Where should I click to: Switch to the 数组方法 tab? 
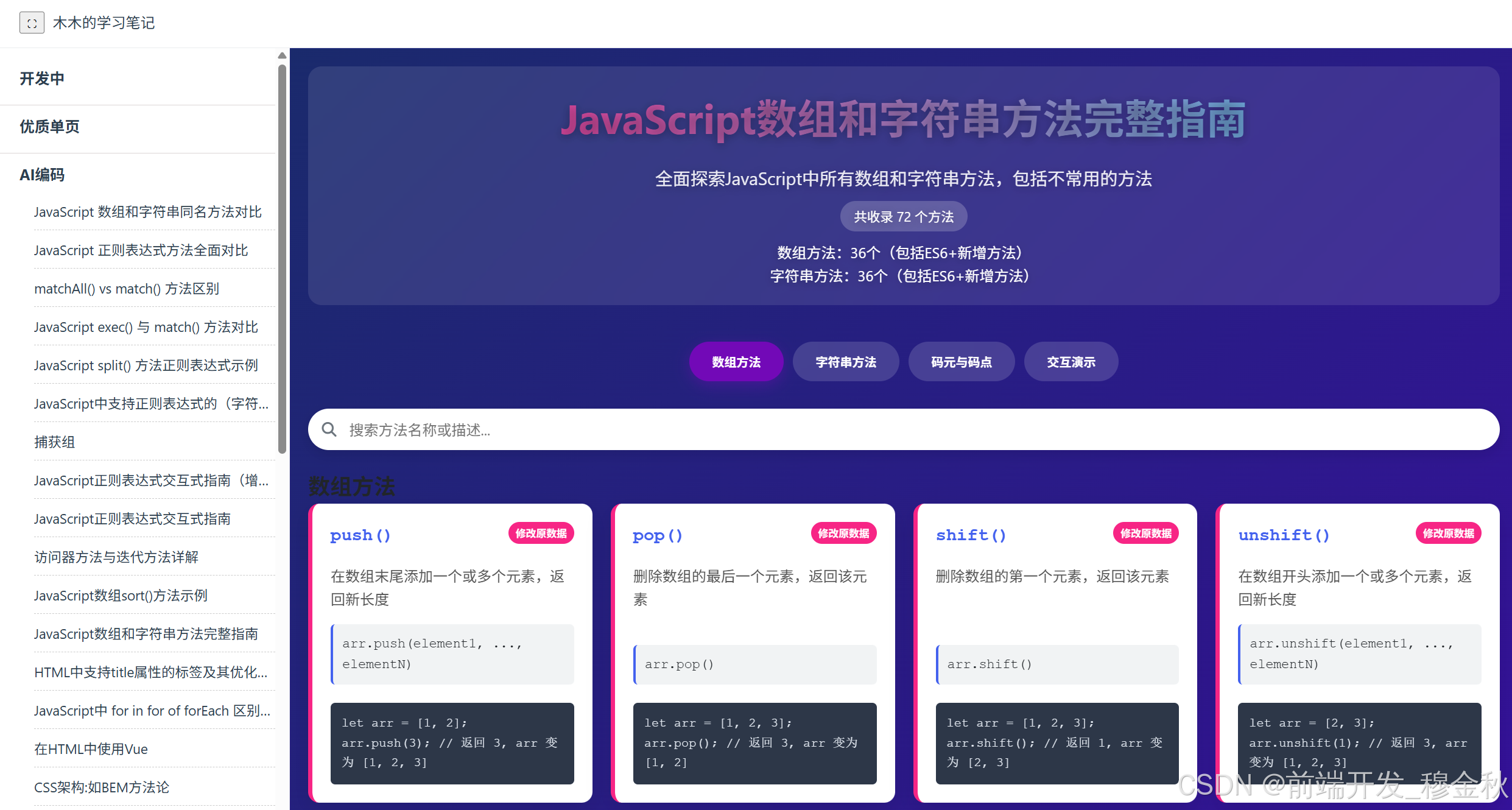tap(736, 362)
